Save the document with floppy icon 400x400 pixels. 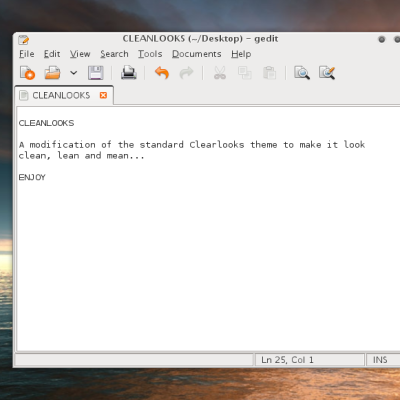click(x=96, y=73)
